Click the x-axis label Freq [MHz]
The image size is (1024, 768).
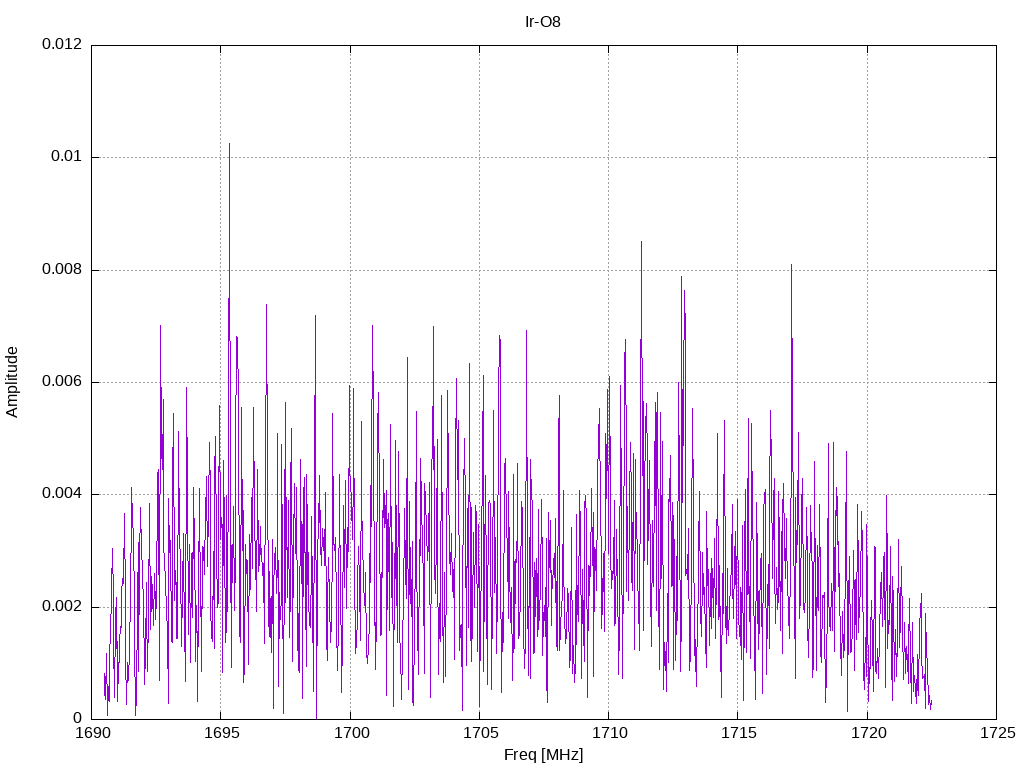tap(543, 755)
